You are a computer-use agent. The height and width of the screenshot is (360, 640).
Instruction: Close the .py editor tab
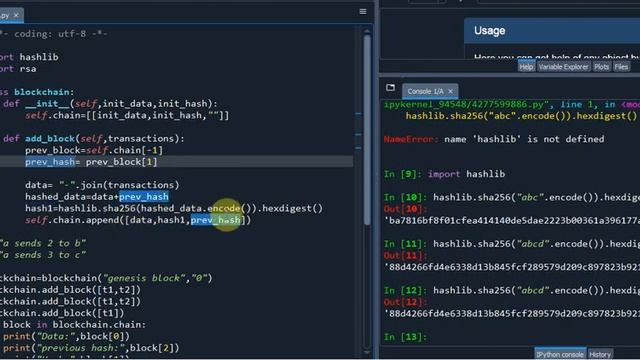[x=16, y=15]
